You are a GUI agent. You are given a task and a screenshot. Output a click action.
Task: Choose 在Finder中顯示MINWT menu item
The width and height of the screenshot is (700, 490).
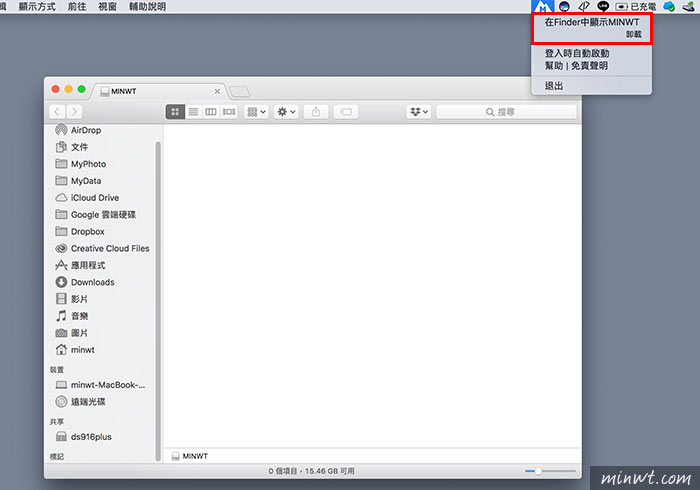[592, 22]
